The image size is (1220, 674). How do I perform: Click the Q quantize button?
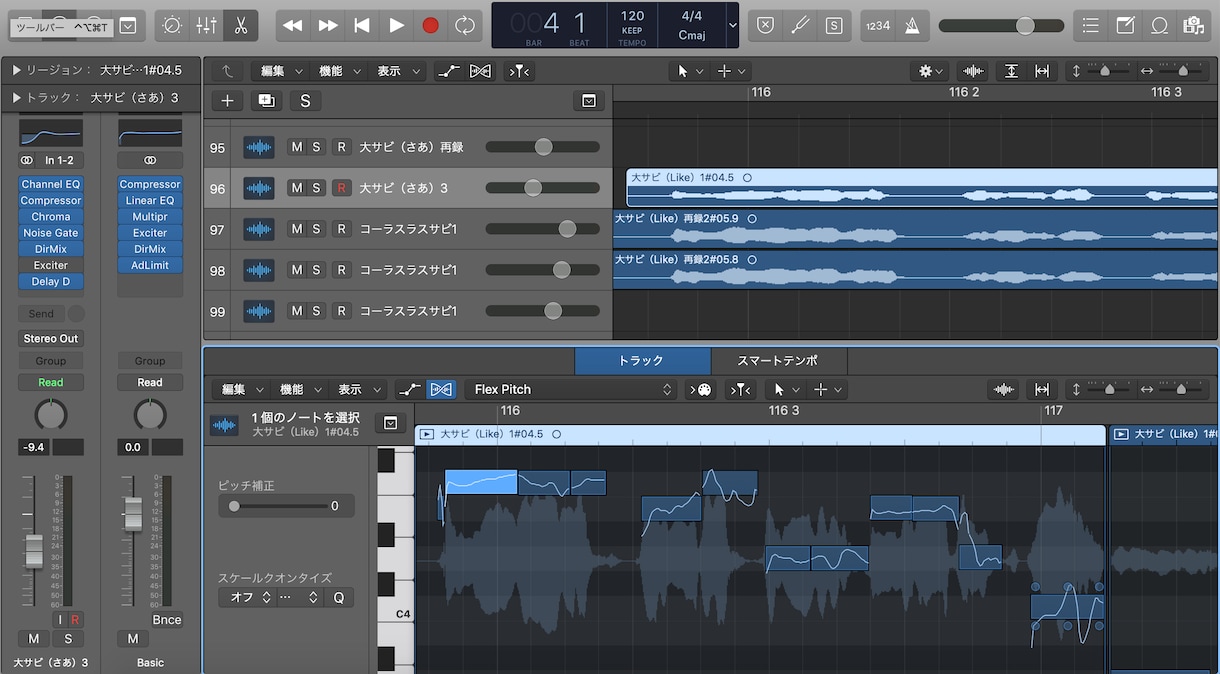click(x=338, y=597)
